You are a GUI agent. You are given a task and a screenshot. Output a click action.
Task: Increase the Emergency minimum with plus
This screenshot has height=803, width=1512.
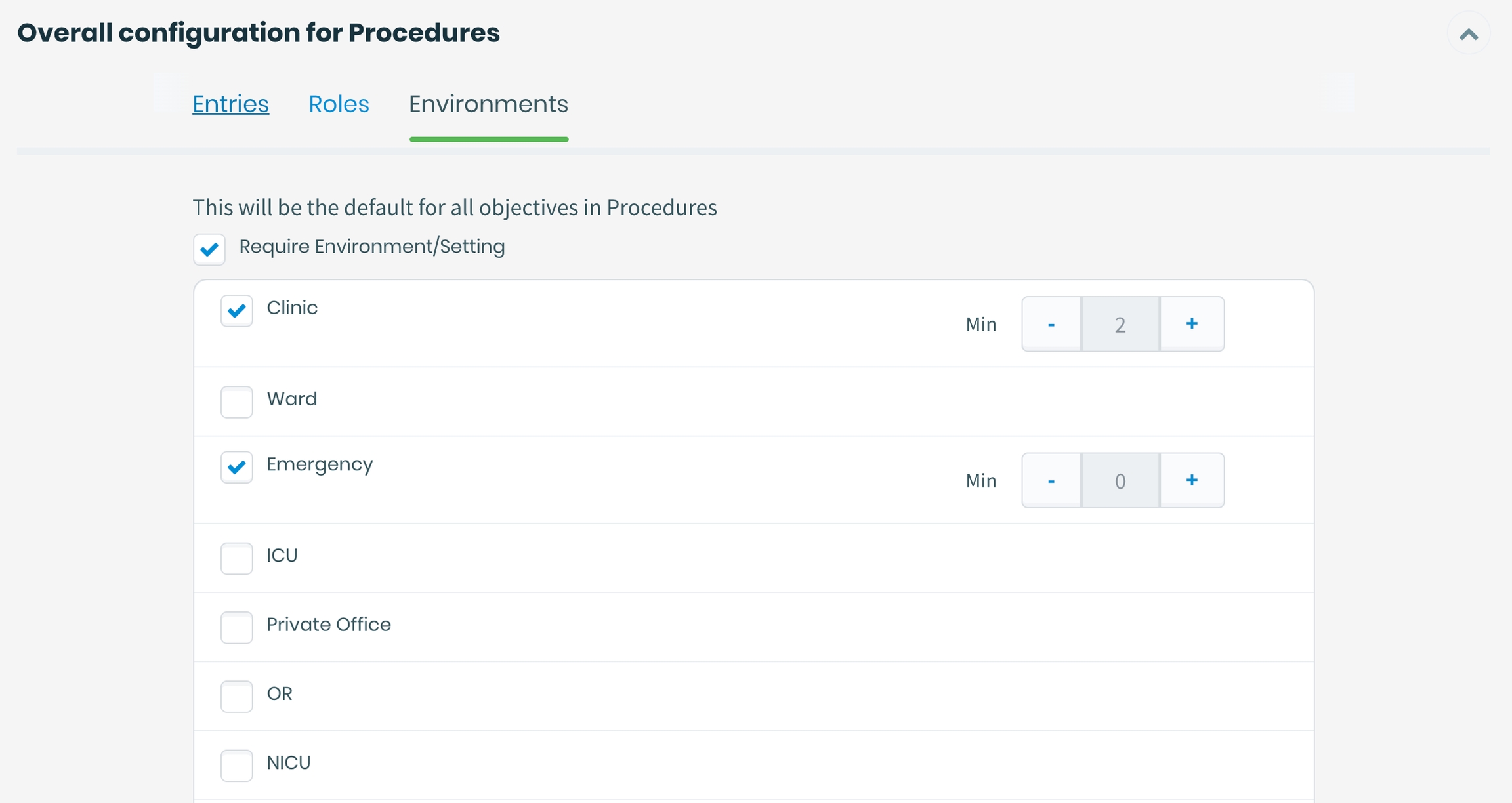[1192, 481]
